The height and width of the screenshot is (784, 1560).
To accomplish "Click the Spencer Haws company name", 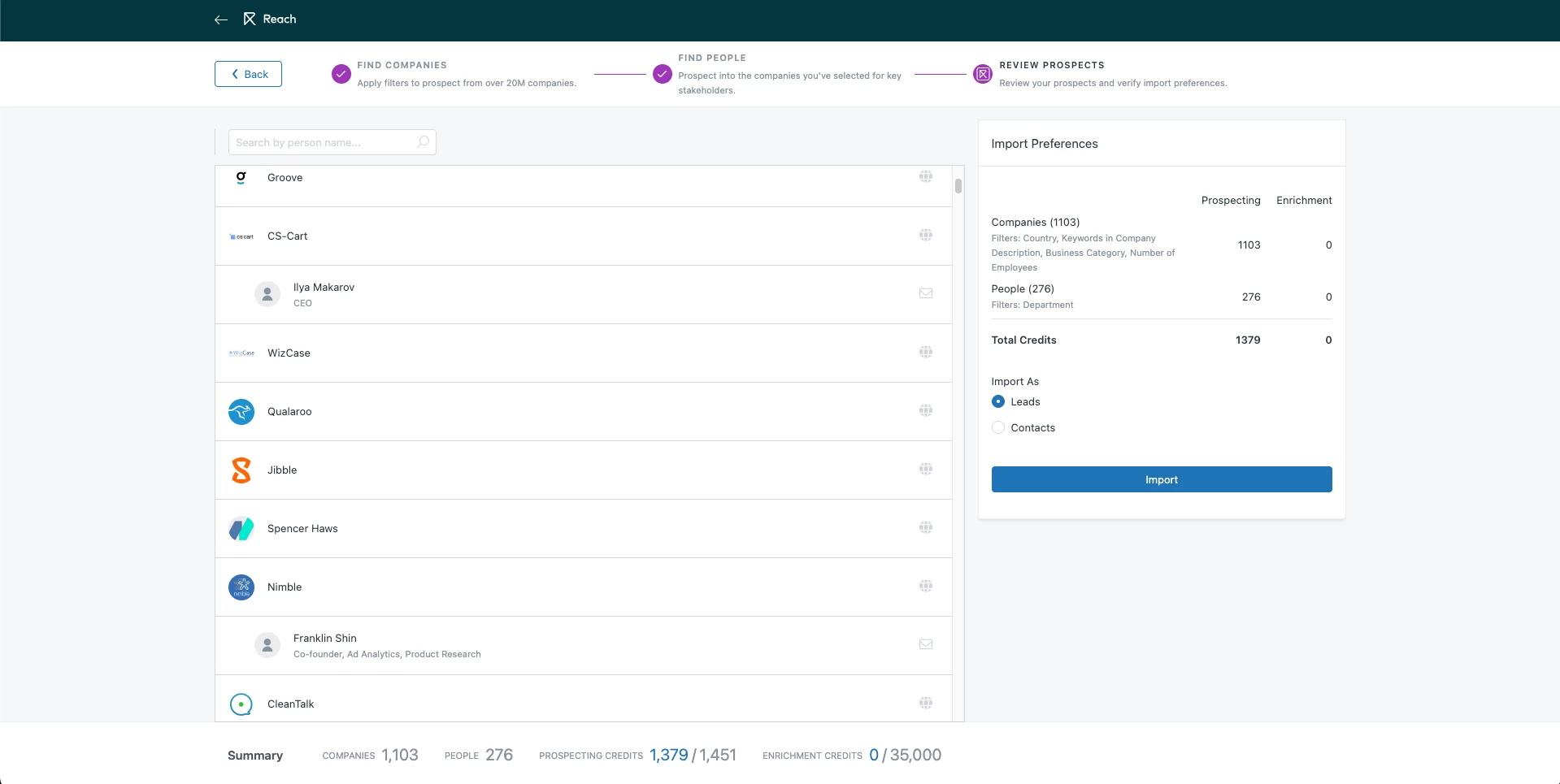I will (302, 528).
